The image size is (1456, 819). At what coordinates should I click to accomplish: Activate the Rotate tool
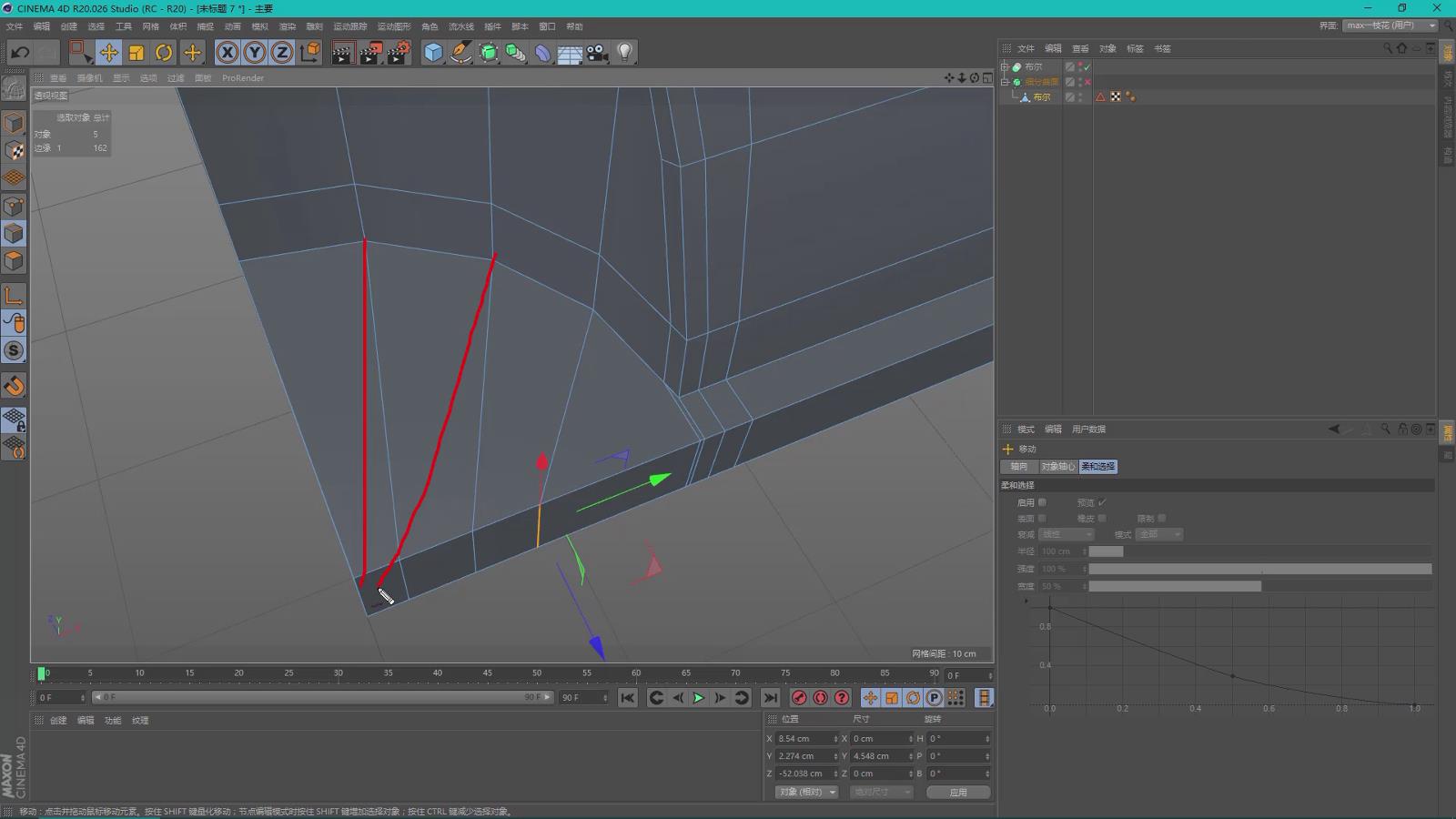[164, 53]
